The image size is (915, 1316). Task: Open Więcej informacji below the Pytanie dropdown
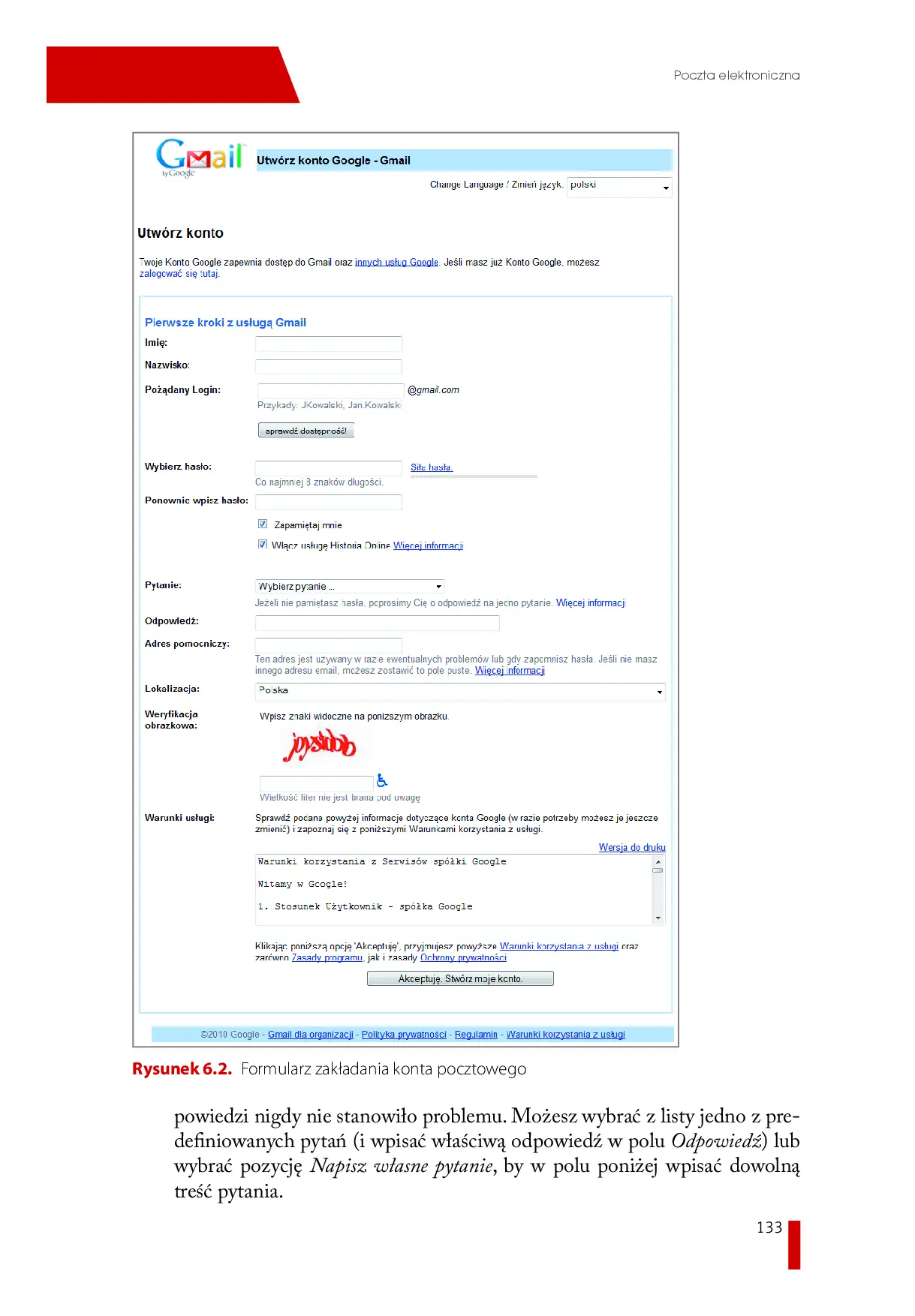[x=591, y=602]
